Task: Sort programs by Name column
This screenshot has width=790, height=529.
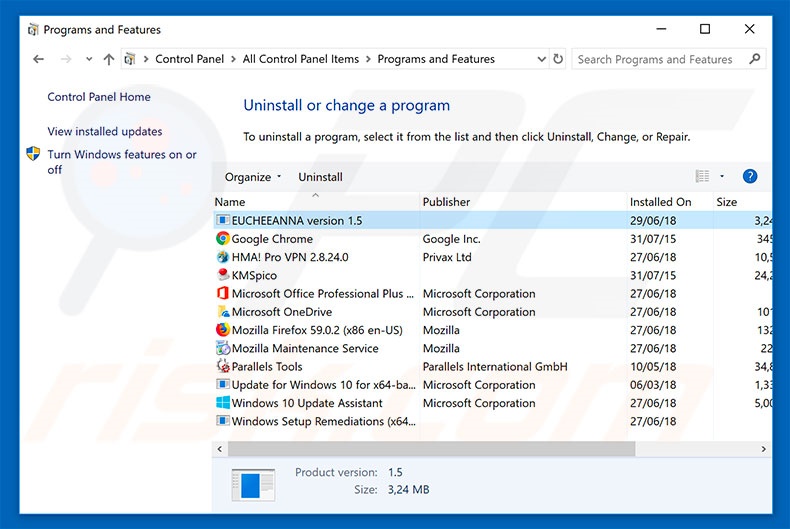Action: 316,202
